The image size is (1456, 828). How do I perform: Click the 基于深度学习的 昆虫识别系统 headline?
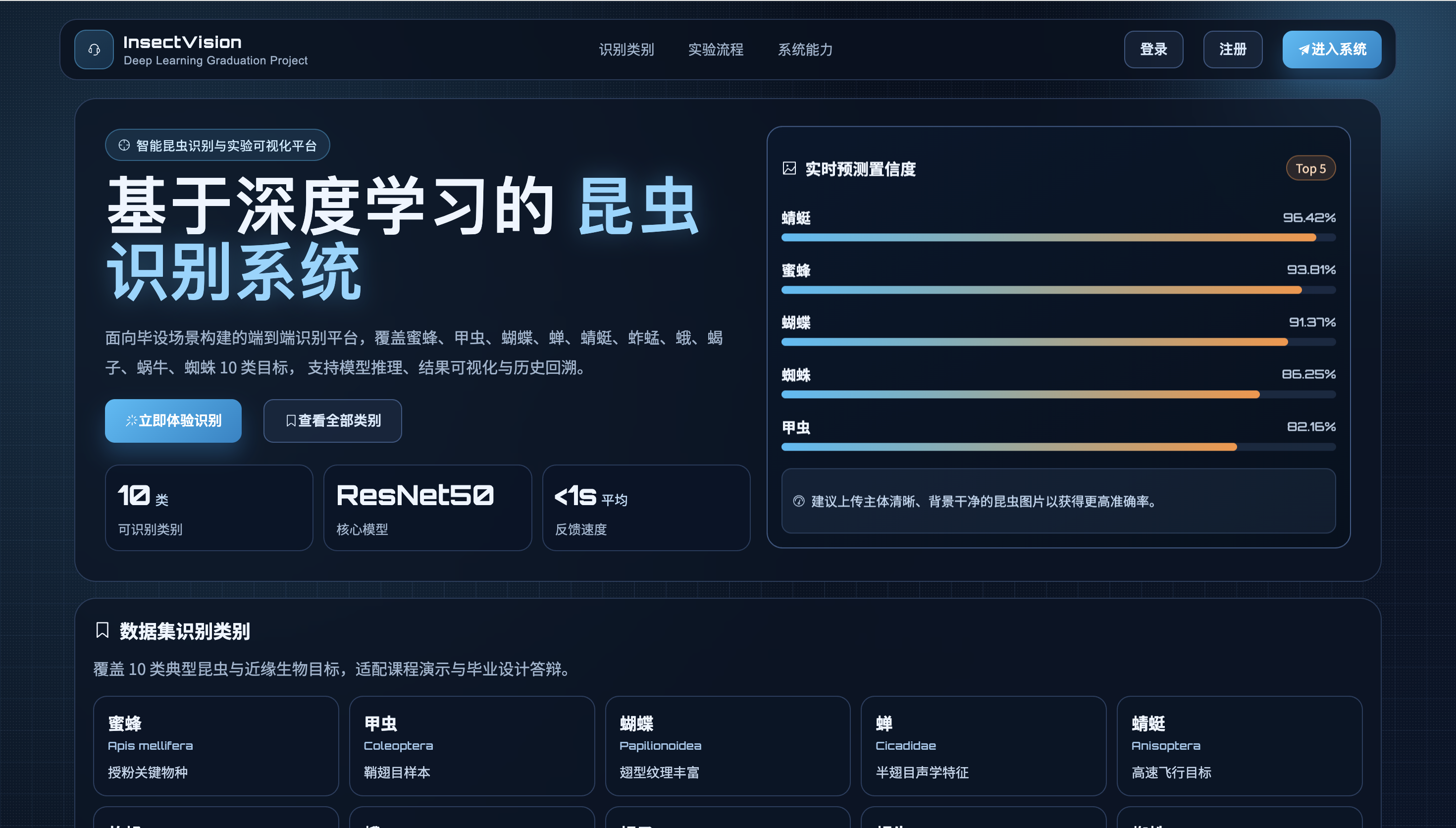(404, 238)
